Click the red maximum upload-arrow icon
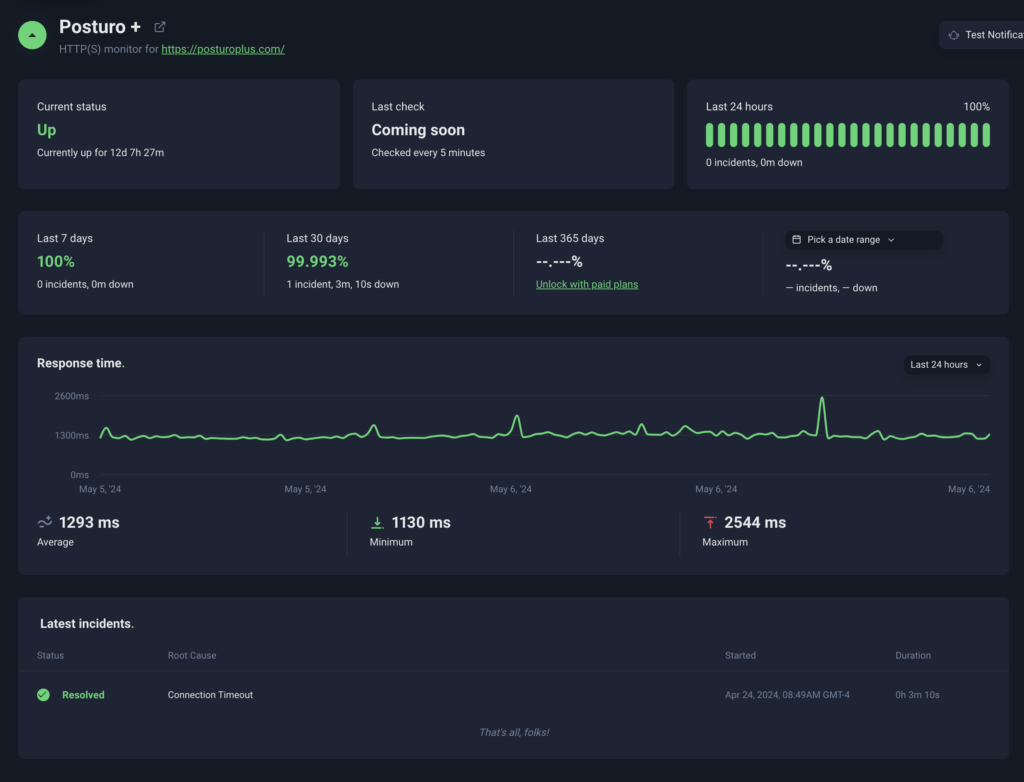 pos(710,522)
